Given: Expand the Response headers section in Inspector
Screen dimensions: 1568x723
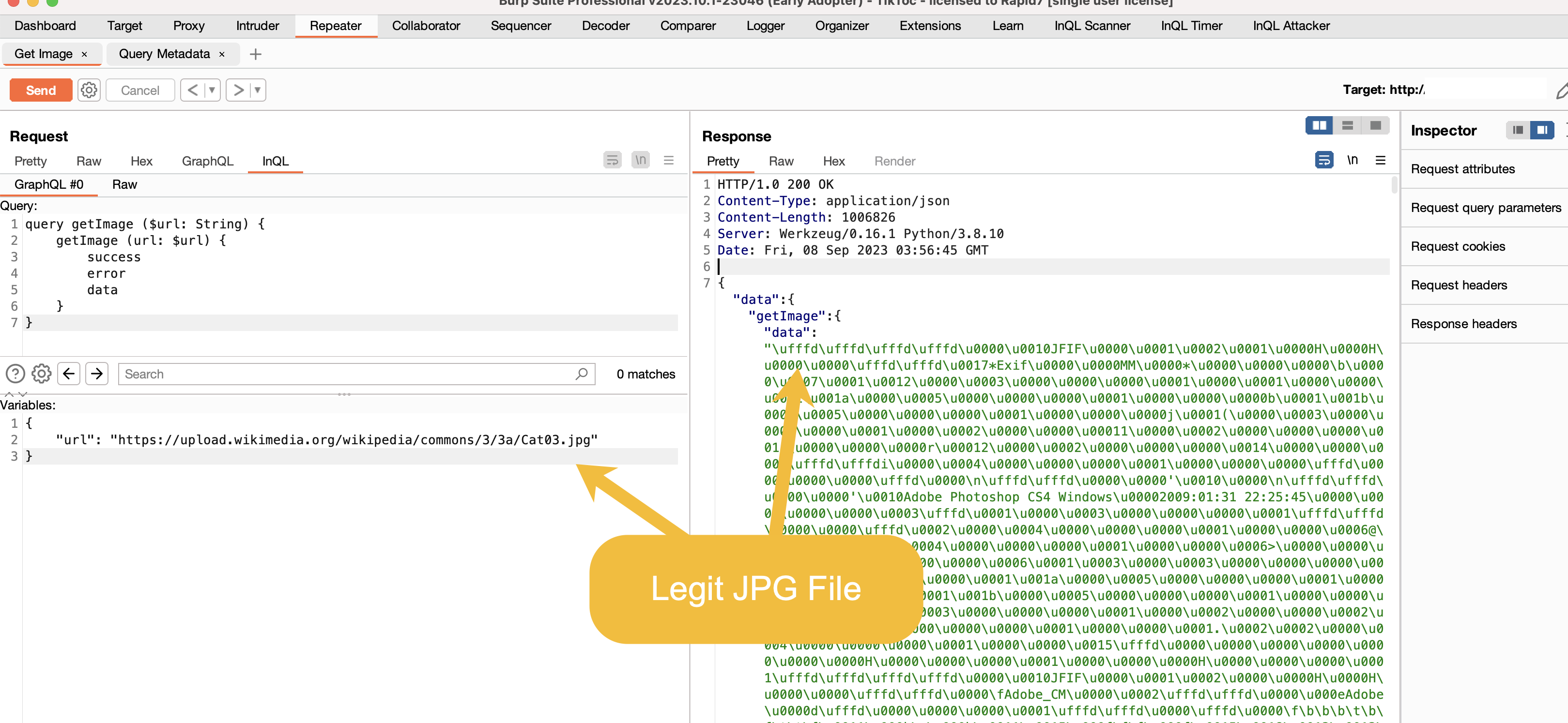Looking at the screenshot, I should click(x=1464, y=323).
